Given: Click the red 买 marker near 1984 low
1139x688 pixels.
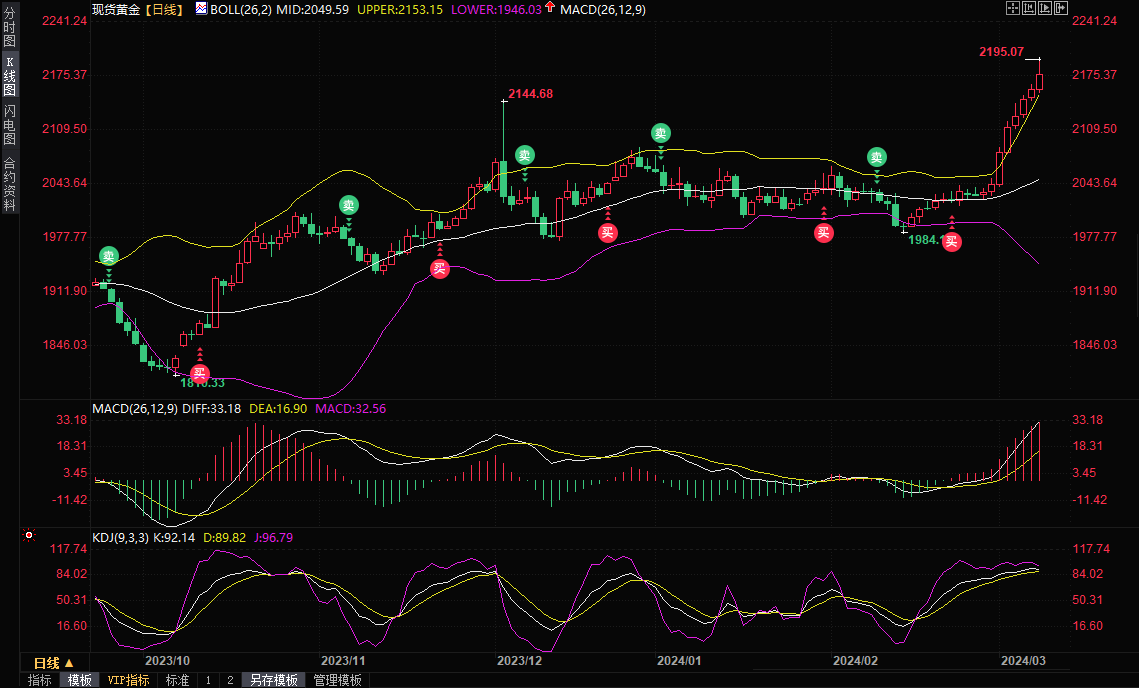Looking at the screenshot, I should 951,241.
